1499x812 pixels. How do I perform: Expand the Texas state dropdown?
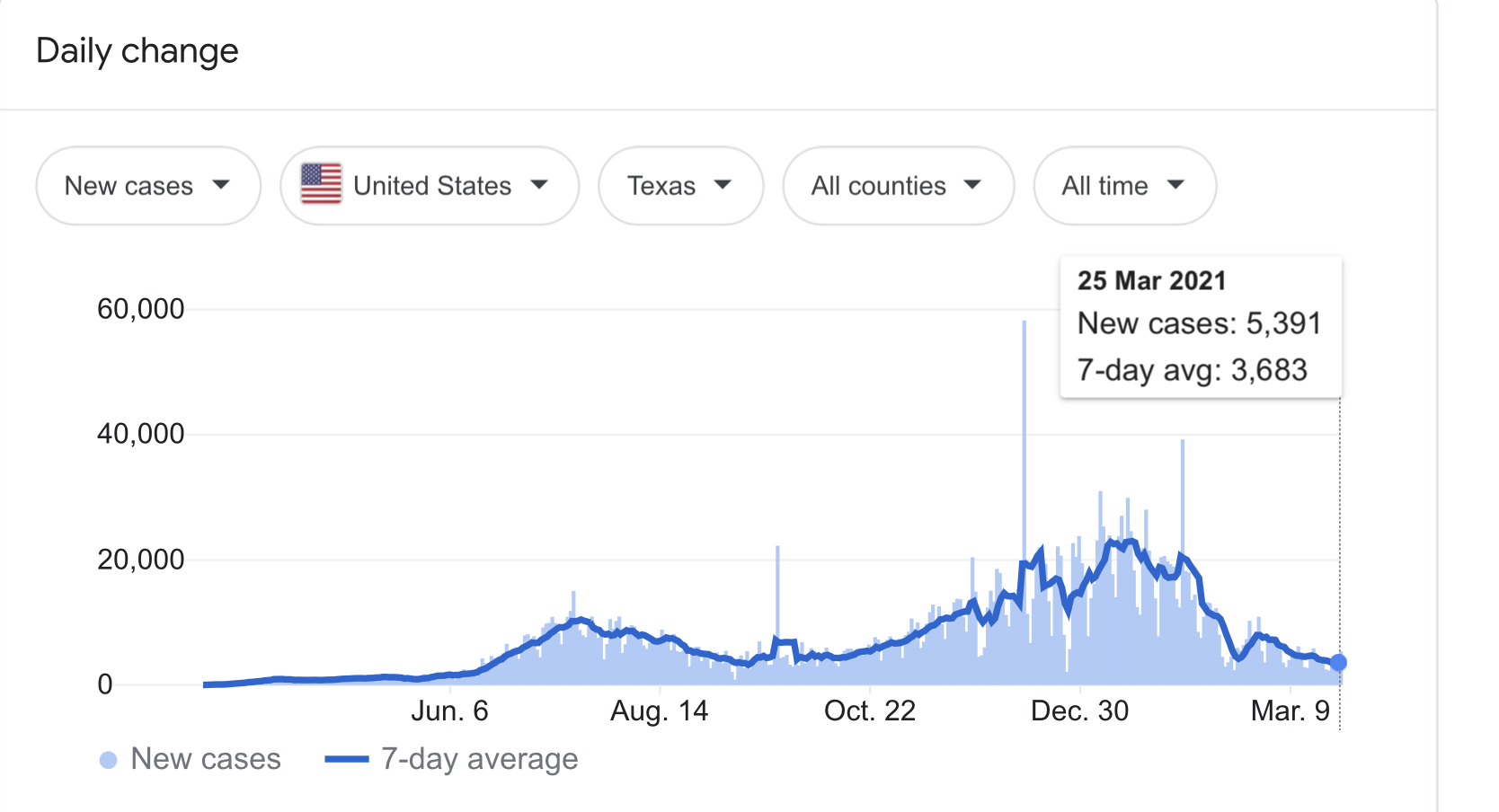[680, 186]
